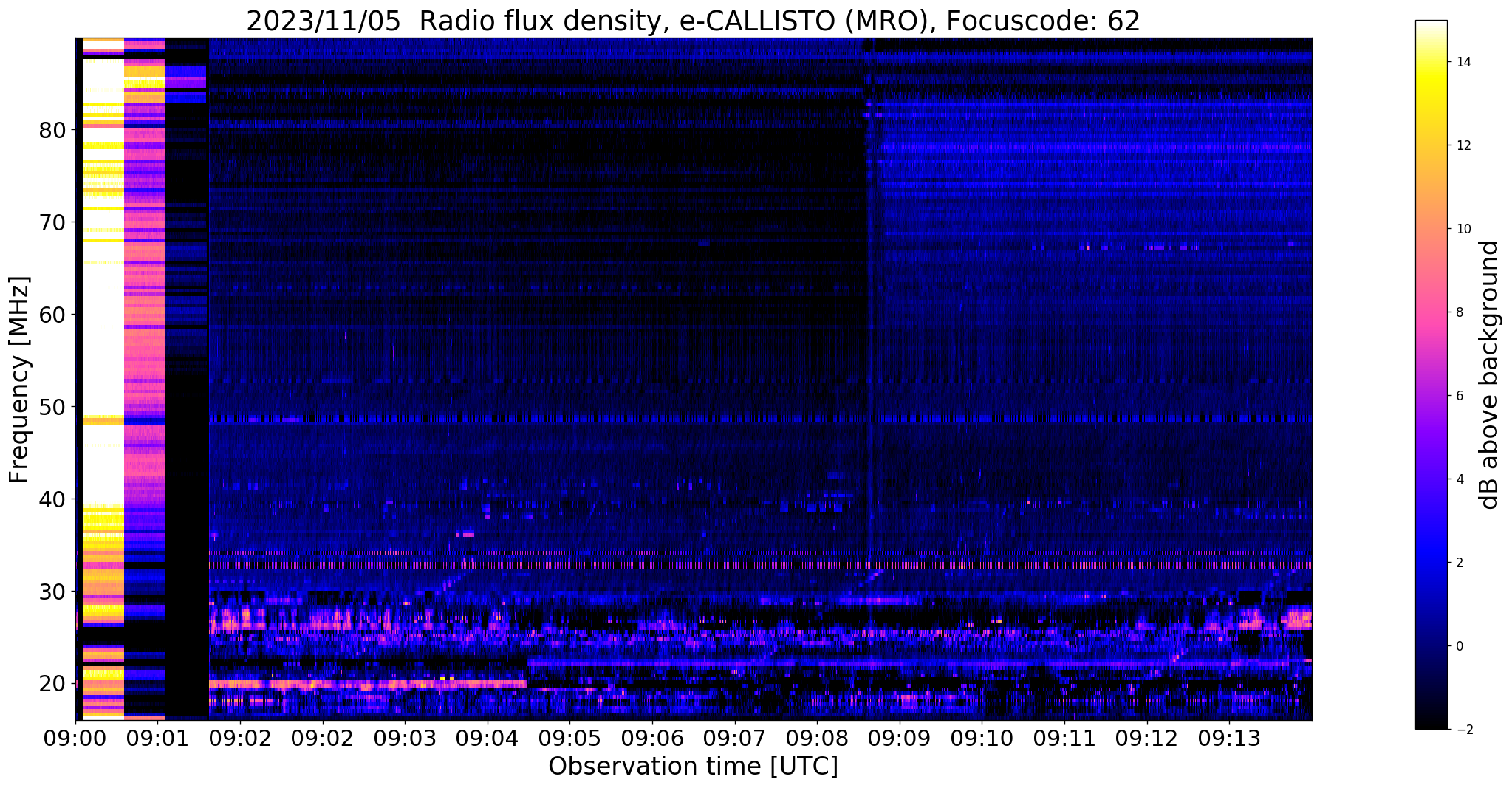Click the 'dB above background' colorbar label

tap(1490, 375)
